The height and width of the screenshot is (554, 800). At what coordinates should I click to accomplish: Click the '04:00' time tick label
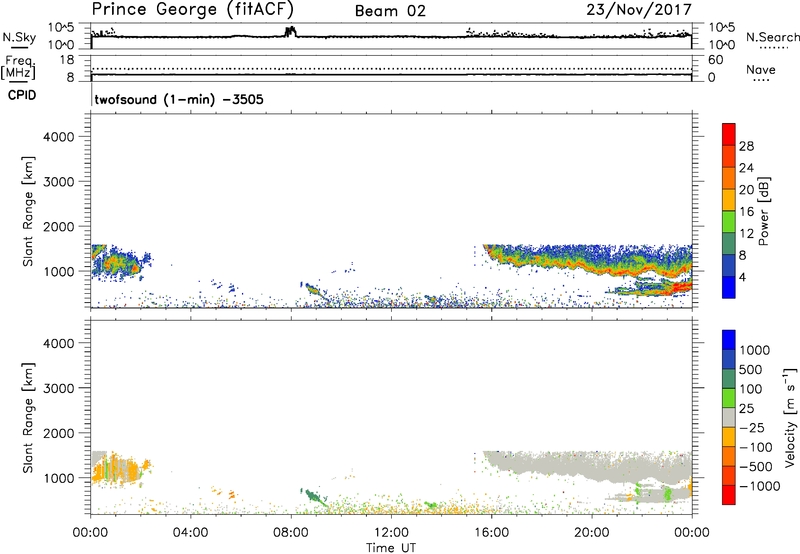click(x=191, y=533)
